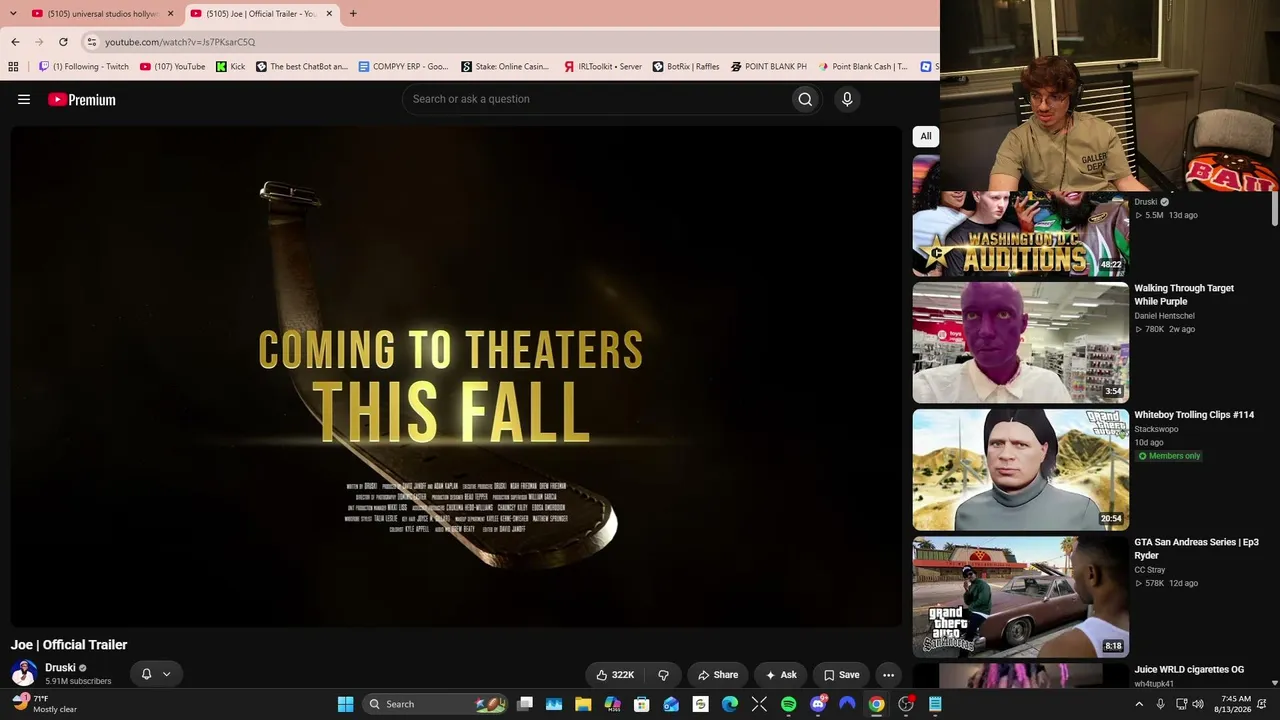Open Discord from the taskbar
Viewport: 1280px width, 720px height.
click(818, 704)
